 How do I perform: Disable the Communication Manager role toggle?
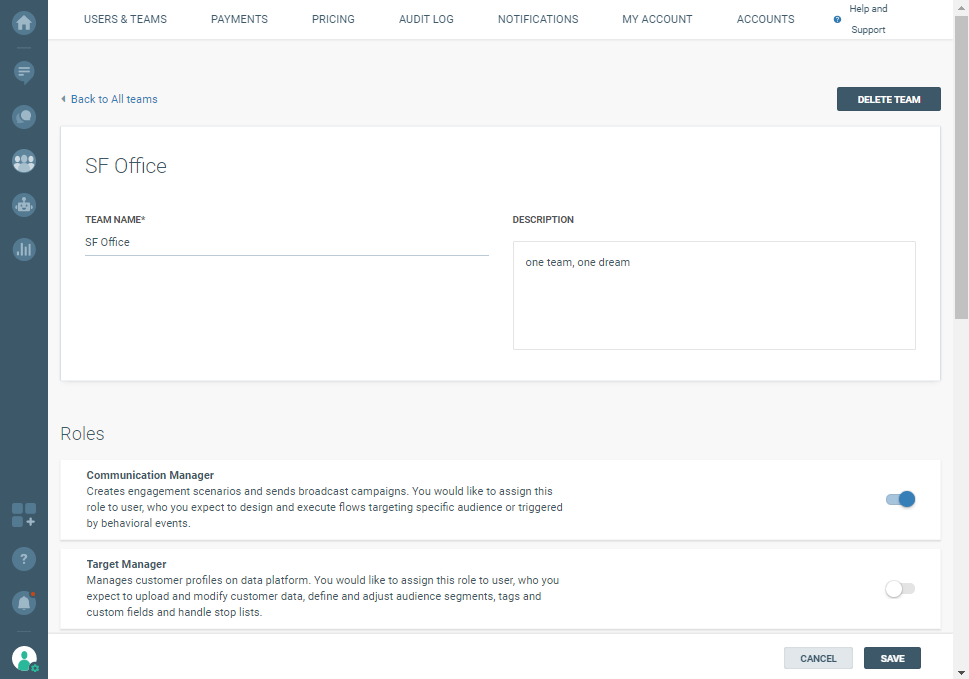click(900, 499)
